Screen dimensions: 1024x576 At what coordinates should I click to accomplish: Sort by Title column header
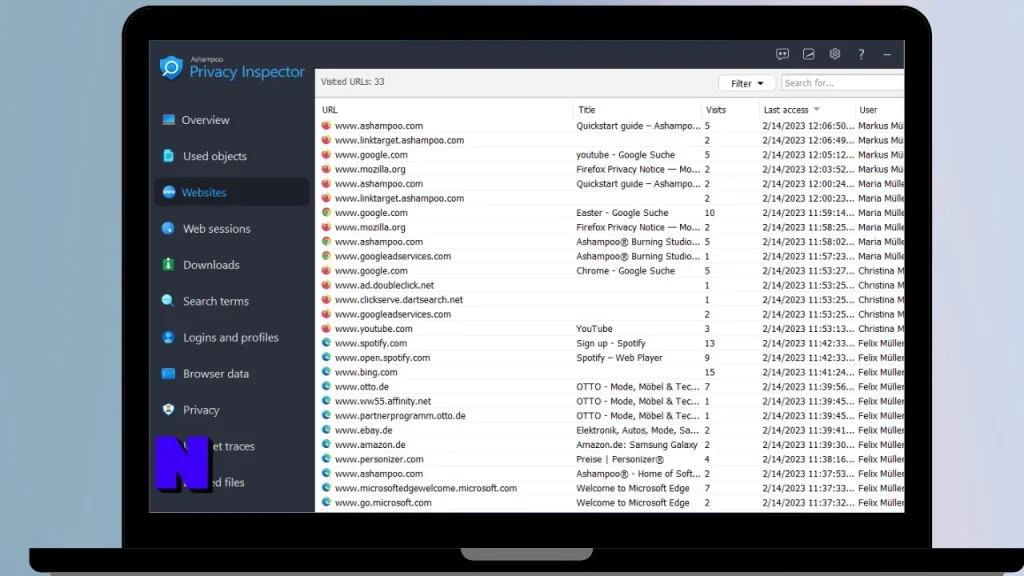[x=586, y=110]
